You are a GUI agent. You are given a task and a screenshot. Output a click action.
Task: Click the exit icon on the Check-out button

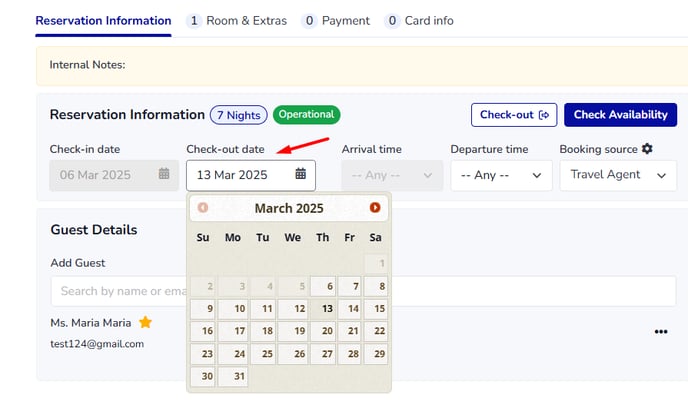(x=544, y=115)
